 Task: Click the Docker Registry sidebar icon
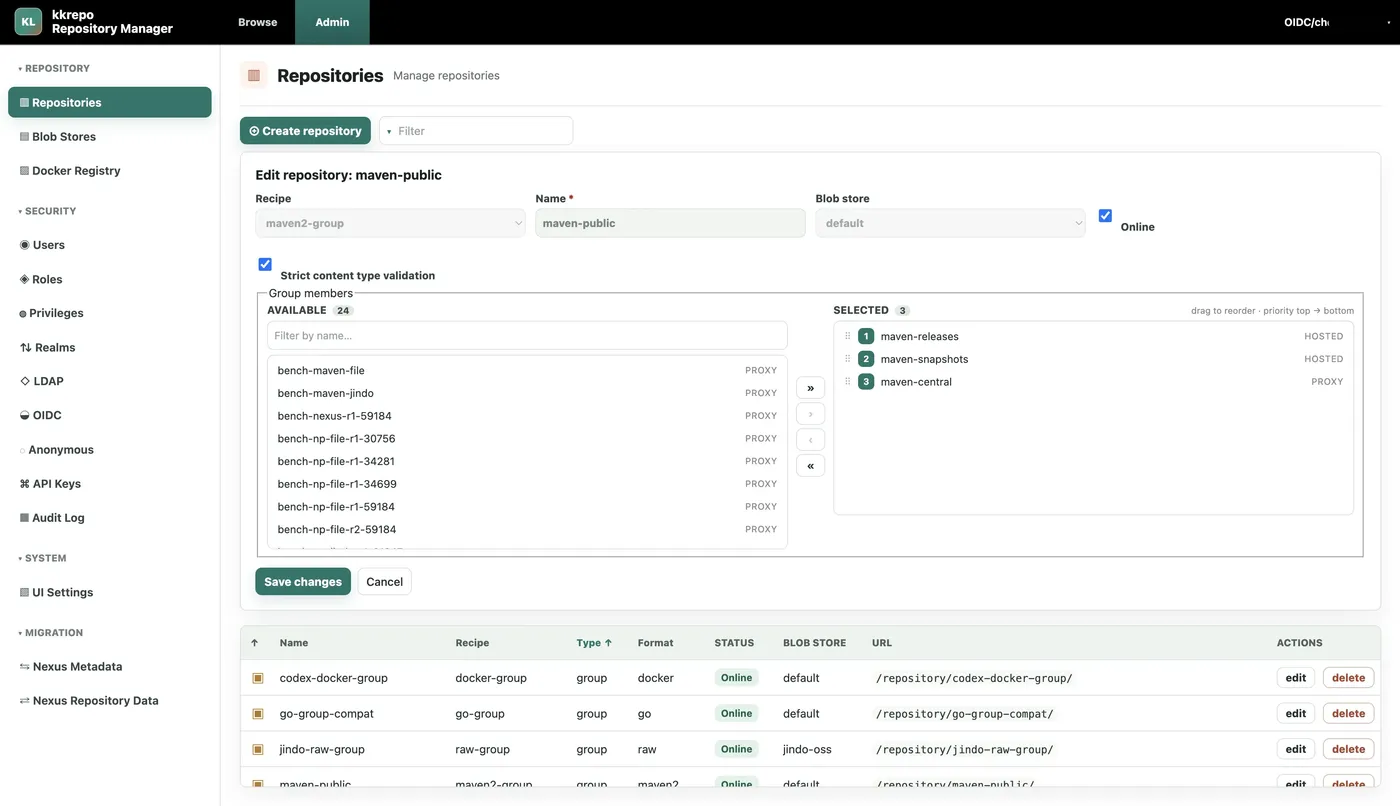coord(24,171)
